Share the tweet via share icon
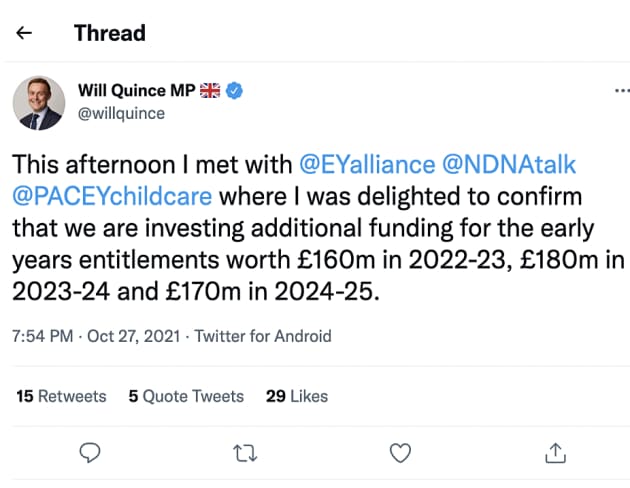 click(x=555, y=453)
